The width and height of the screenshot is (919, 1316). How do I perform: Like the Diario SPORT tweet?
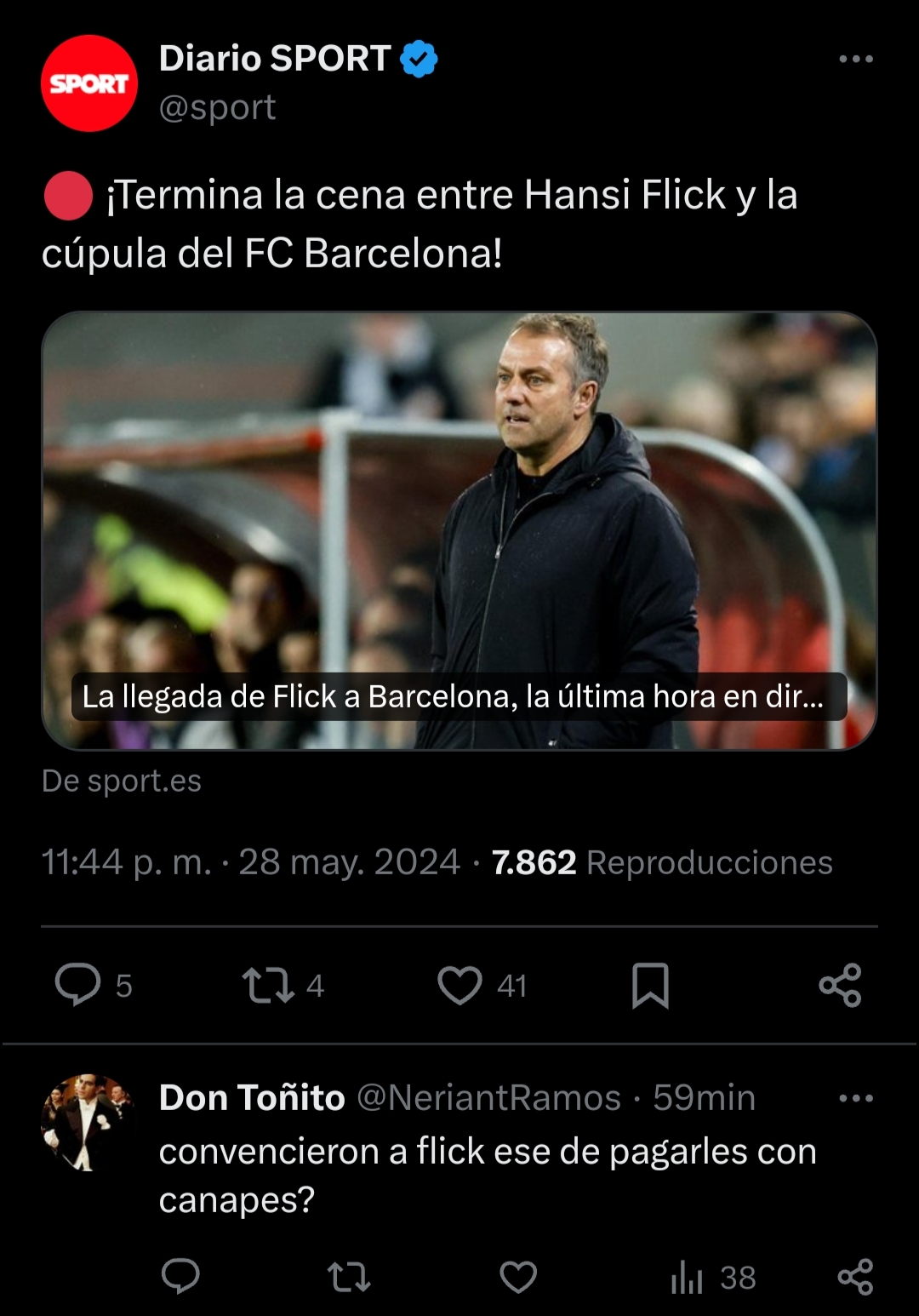click(460, 985)
